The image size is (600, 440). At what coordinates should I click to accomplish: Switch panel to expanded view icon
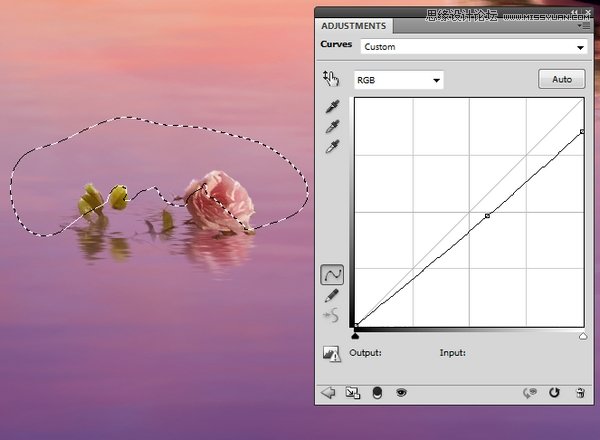(352, 393)
